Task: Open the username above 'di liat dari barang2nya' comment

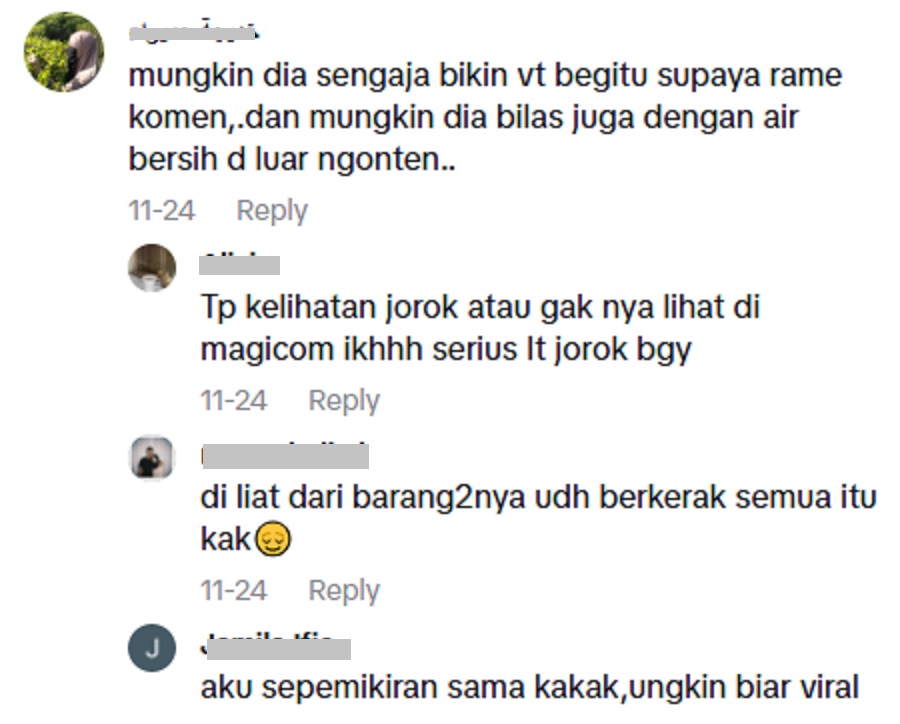Action: pos(285,456)
